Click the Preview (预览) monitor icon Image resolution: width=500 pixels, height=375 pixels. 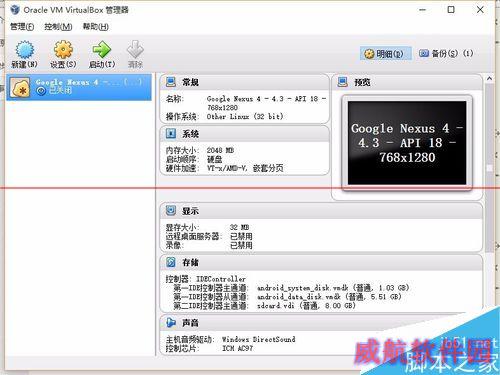click(x=343, y=82)
